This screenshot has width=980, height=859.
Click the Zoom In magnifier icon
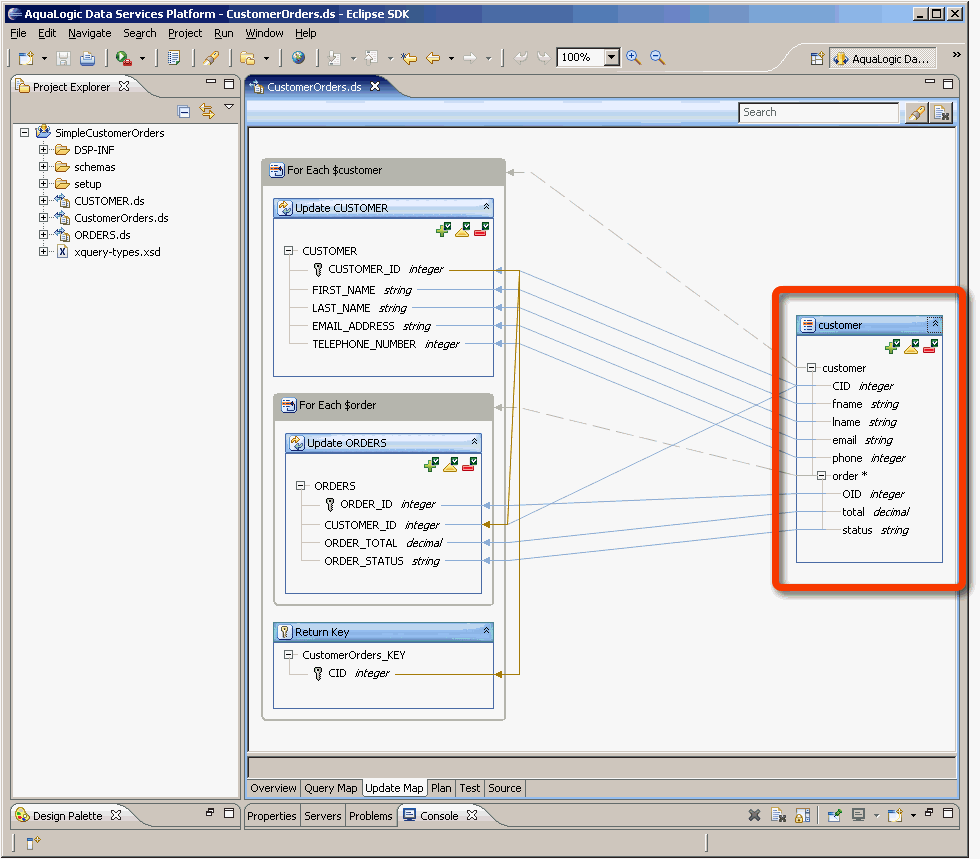tap(633, 58)
